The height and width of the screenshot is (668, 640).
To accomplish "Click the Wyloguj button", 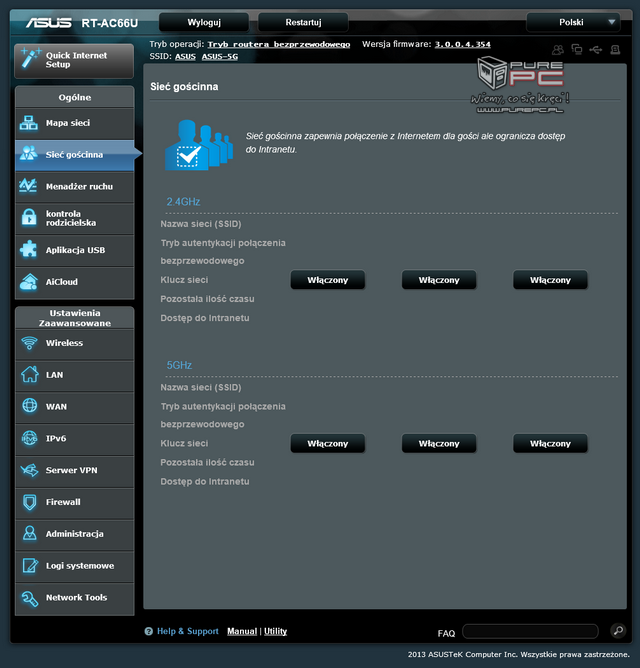I will pyautogui.click(x=204, y=22).
